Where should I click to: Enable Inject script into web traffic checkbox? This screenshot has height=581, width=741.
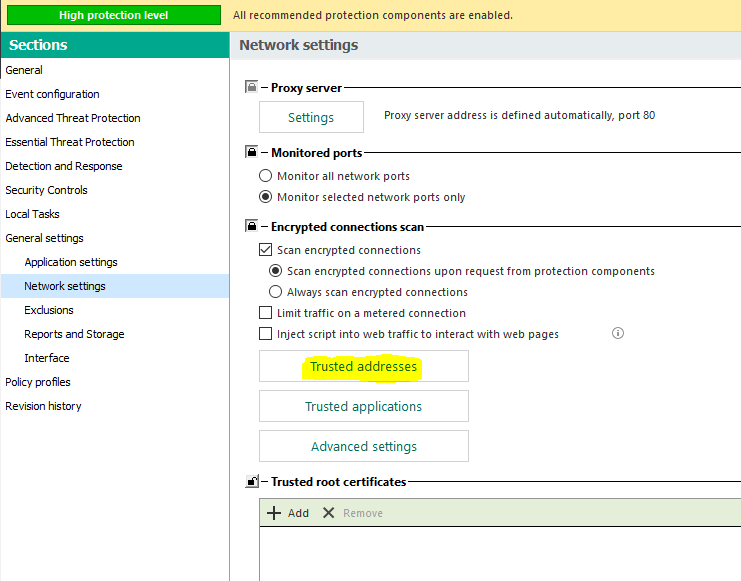266,334
